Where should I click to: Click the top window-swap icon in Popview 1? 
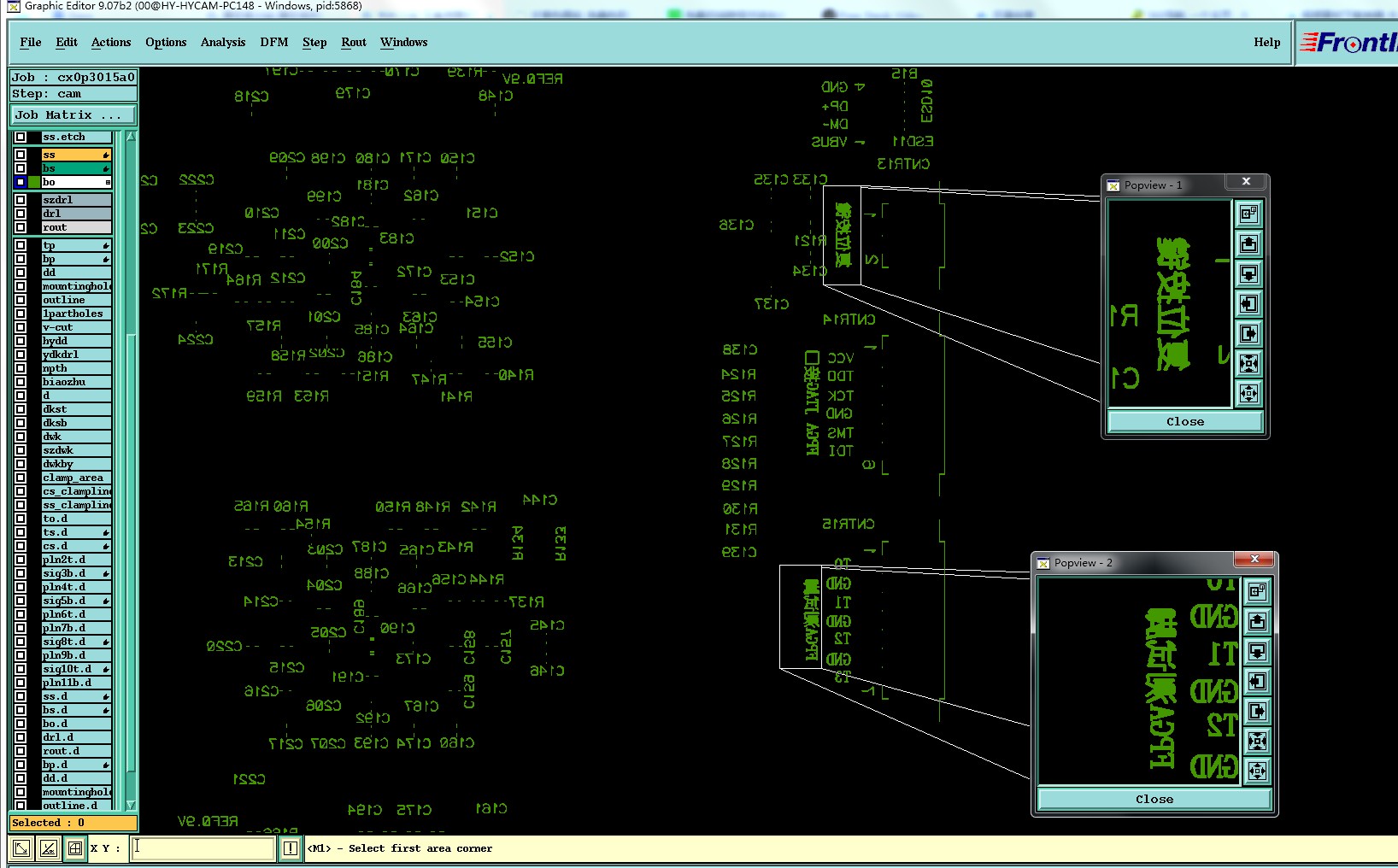[x=1248, y=214]
